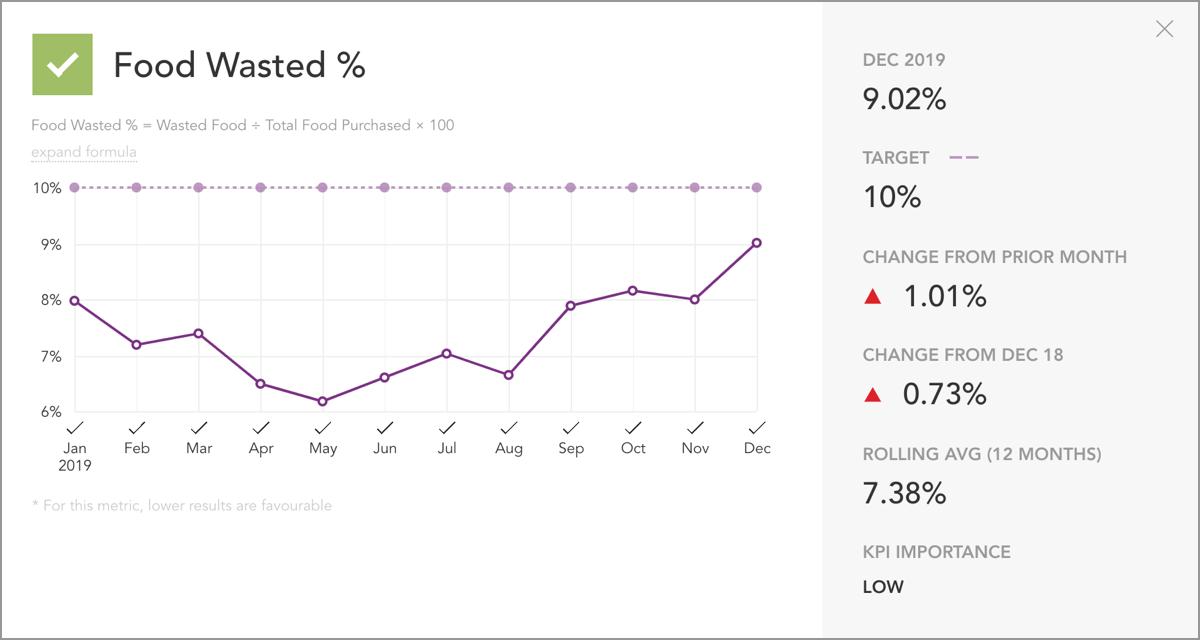
Task: Click the purple dashed Target legend marker
Action: point(966,157)
